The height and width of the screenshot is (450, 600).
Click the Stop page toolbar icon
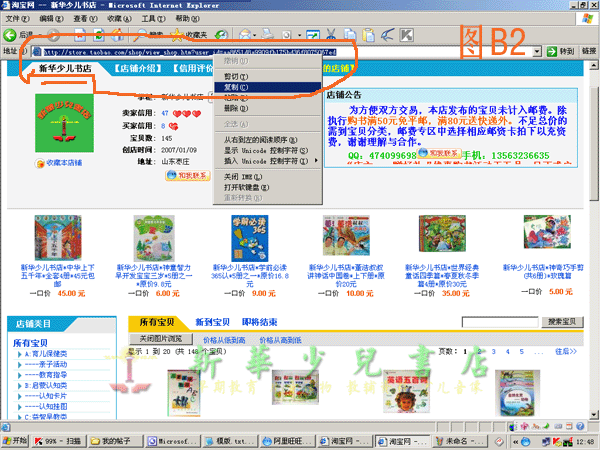(80, 35)
